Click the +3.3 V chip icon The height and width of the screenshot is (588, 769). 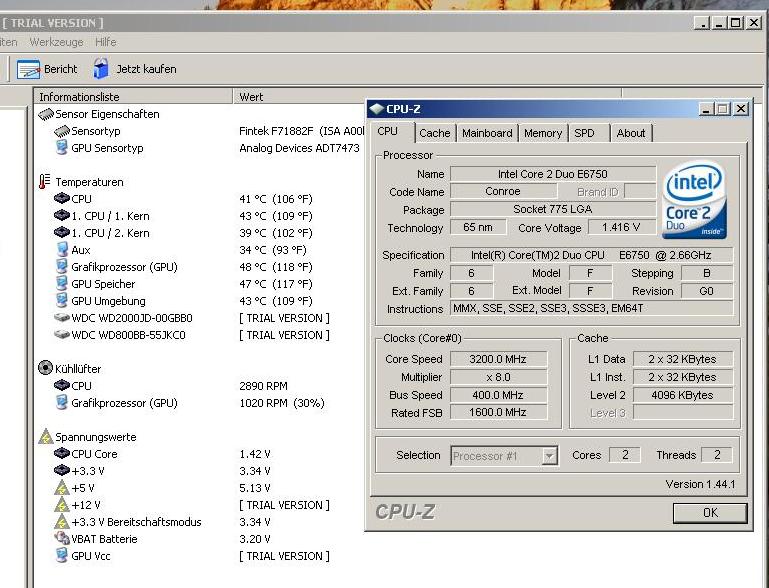[x=62, y=471]
